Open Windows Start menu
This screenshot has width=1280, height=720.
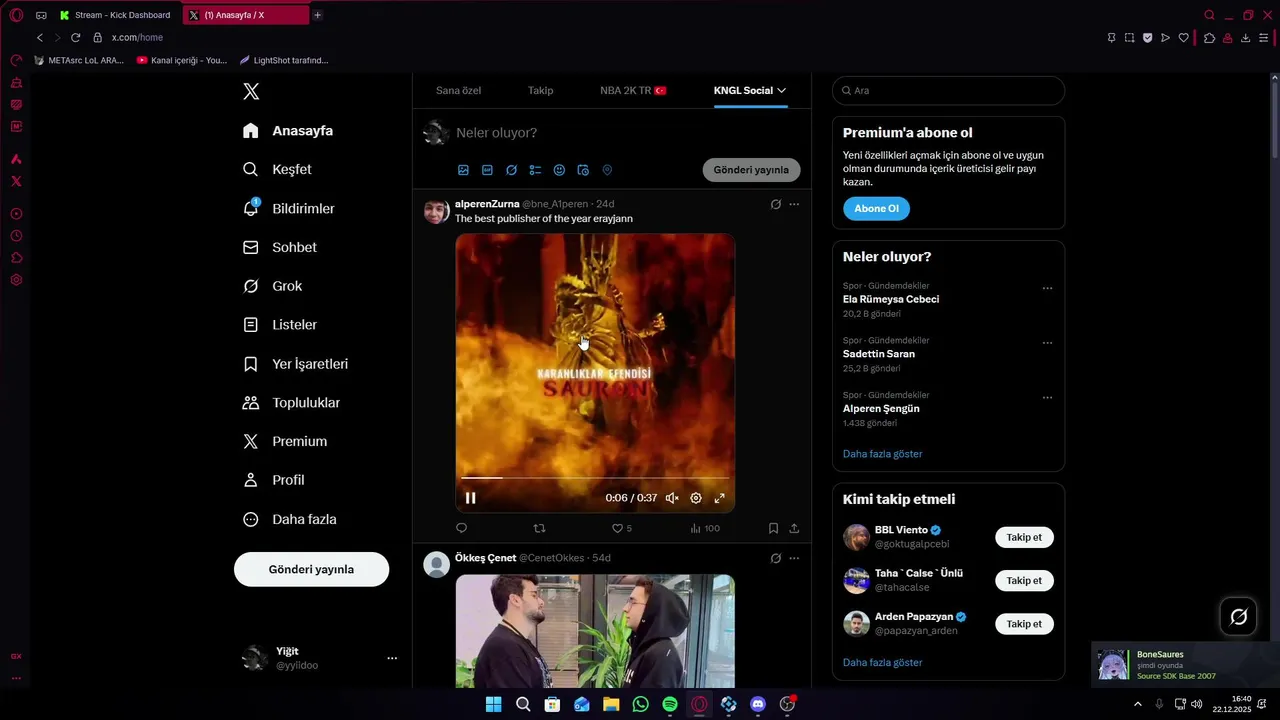pyautogui.click(x=493, y=704)
